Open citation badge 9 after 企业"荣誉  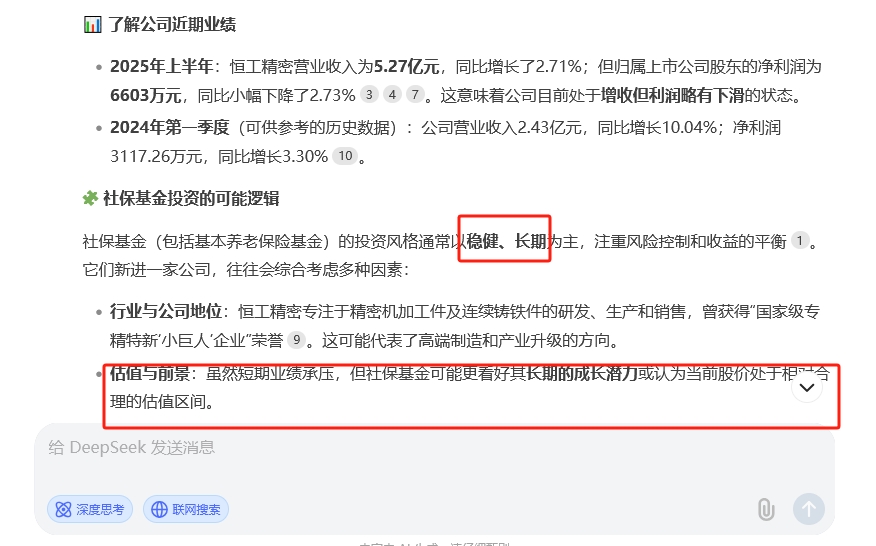(296, 340)
